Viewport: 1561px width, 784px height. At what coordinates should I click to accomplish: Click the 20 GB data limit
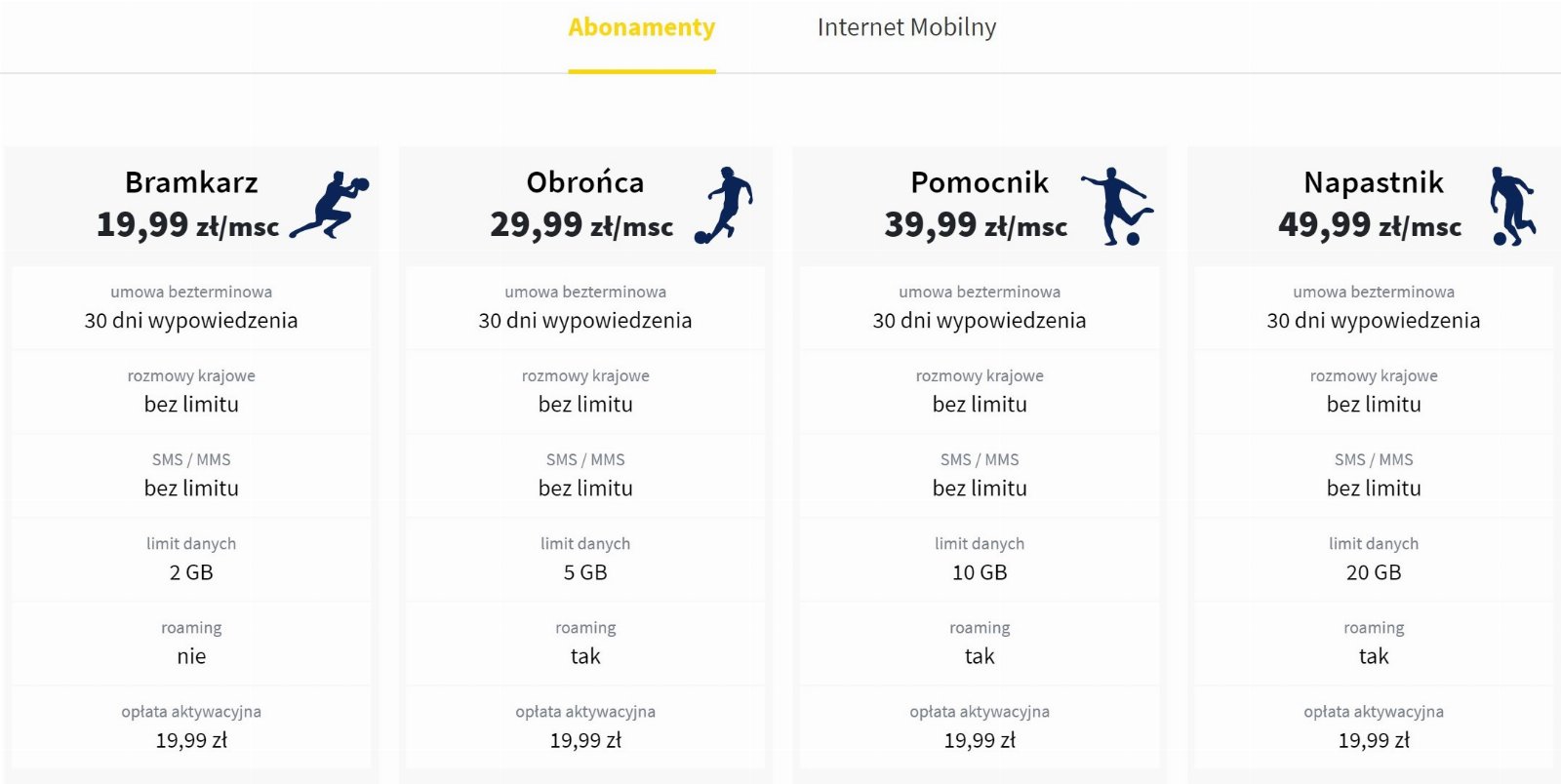pyautogui.click(x=1374, y=572)
